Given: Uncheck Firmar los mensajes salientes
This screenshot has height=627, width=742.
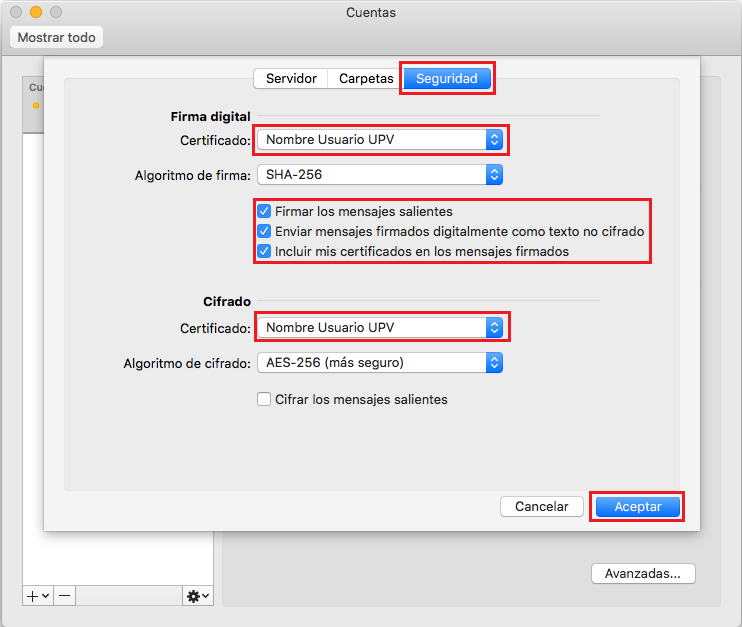Looking at the screenshot, I should click(264, 211).
